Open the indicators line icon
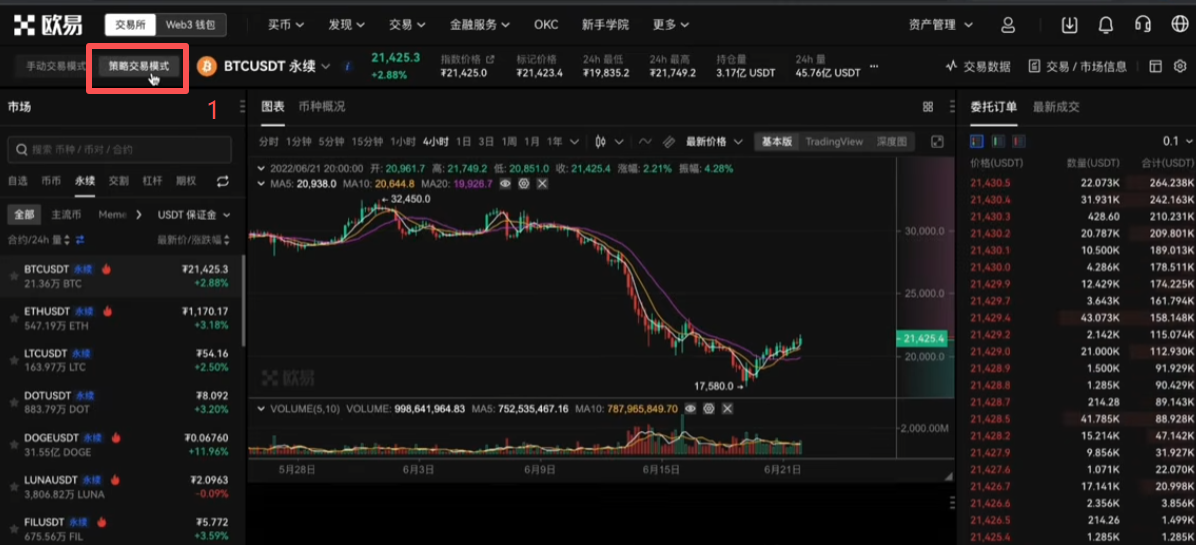This screenshot has height=545, width=1196. click(x=645, y=142)
